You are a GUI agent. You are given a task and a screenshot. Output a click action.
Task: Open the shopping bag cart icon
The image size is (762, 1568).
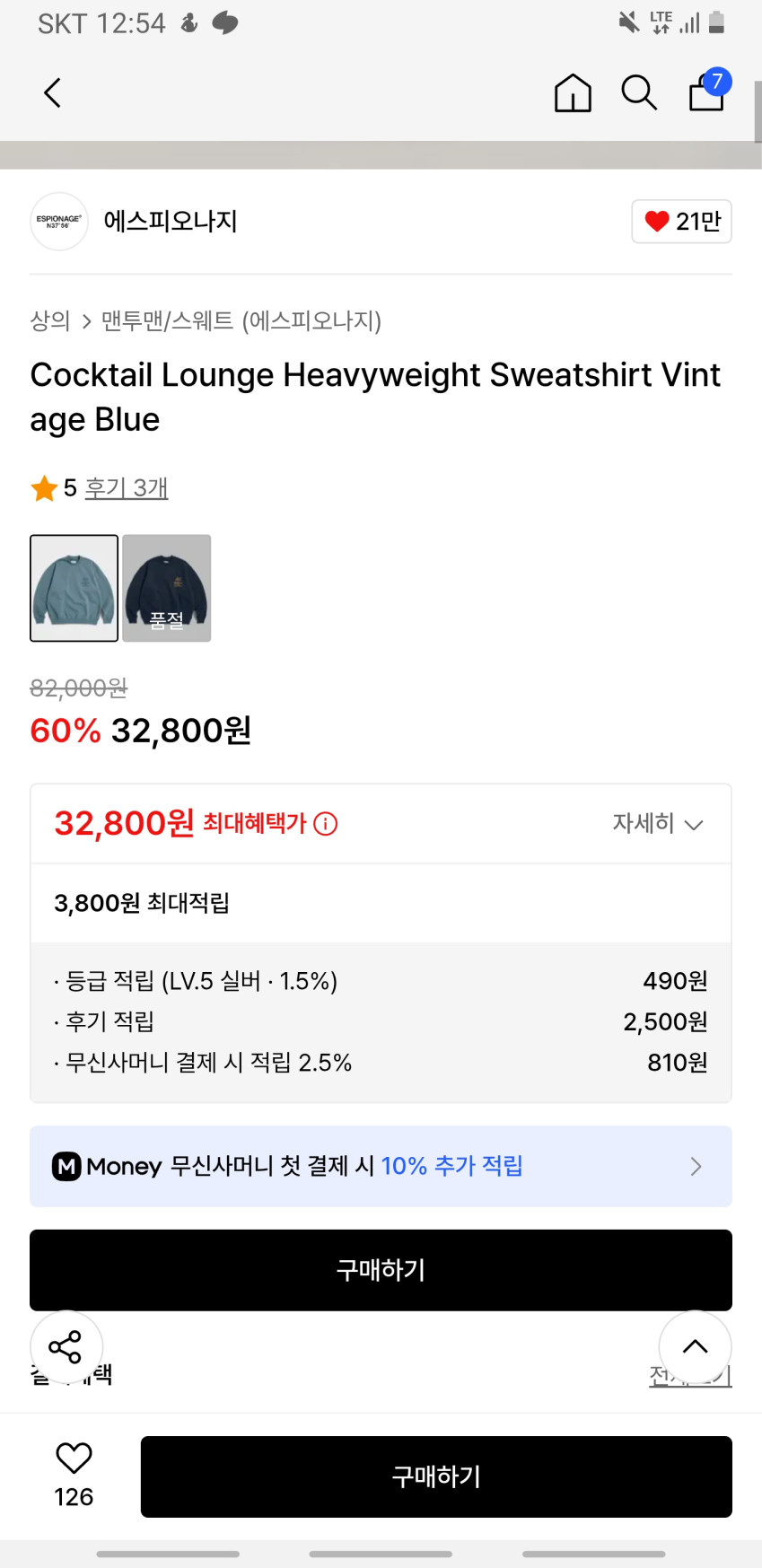click(x=707, y=92)
